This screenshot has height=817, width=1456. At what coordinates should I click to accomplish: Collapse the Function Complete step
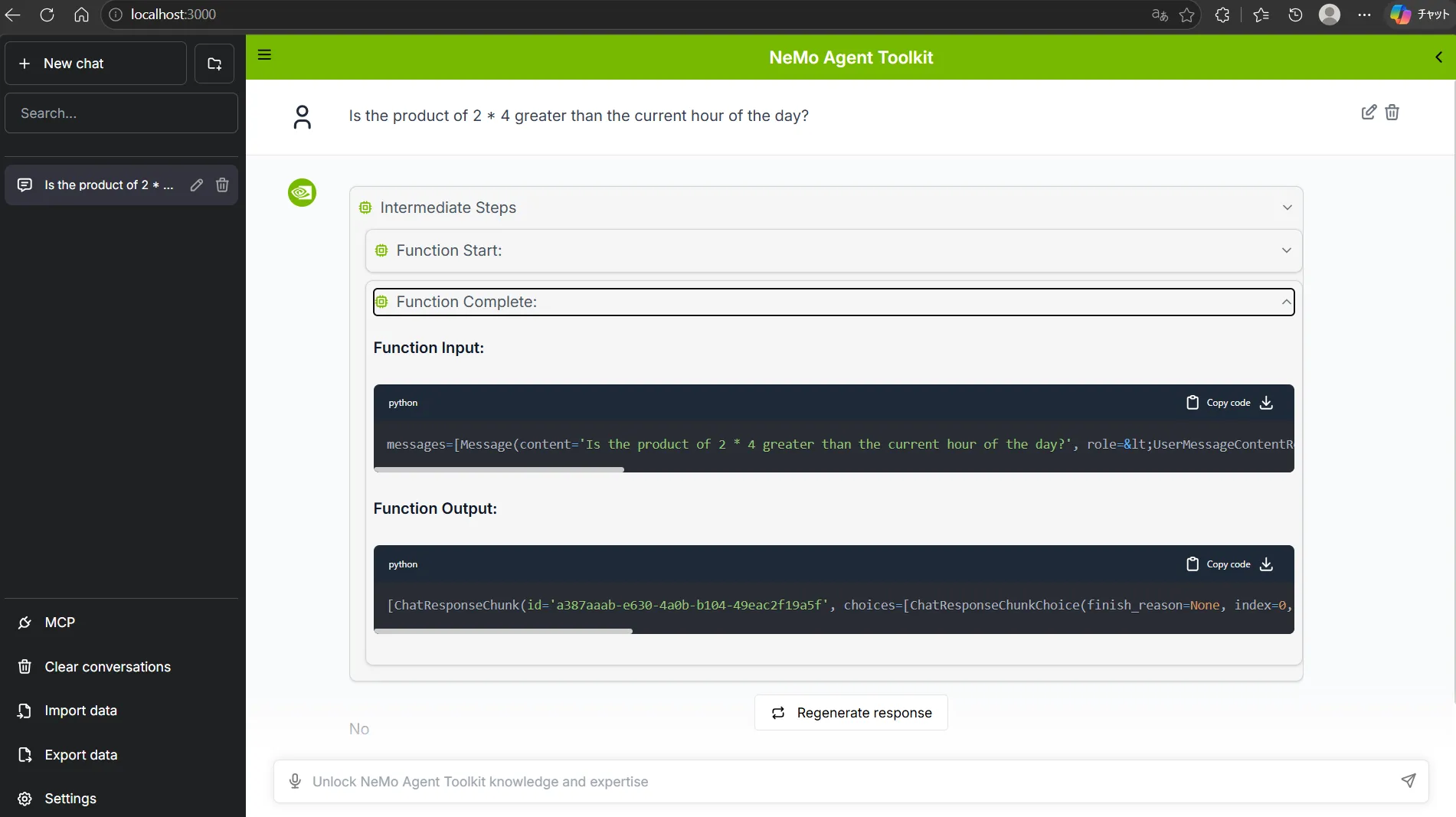(x=1286, y=302)
